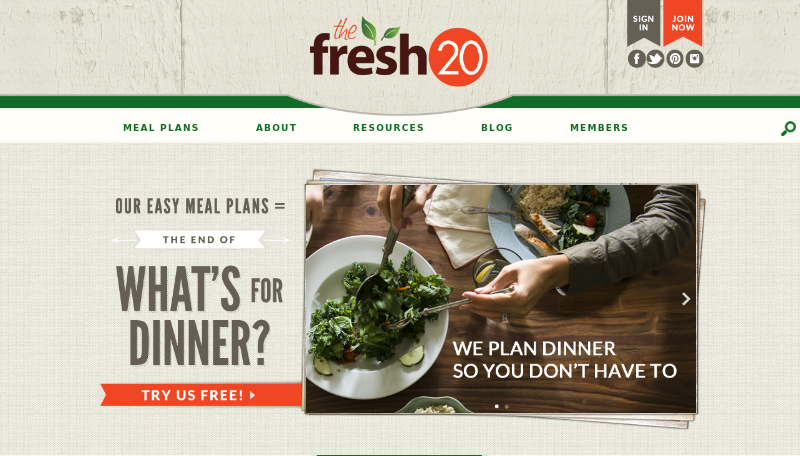This screenshot has width=800, height=456.
Task: Go back with the slideshow left arrow
Action: coord(317,299)
